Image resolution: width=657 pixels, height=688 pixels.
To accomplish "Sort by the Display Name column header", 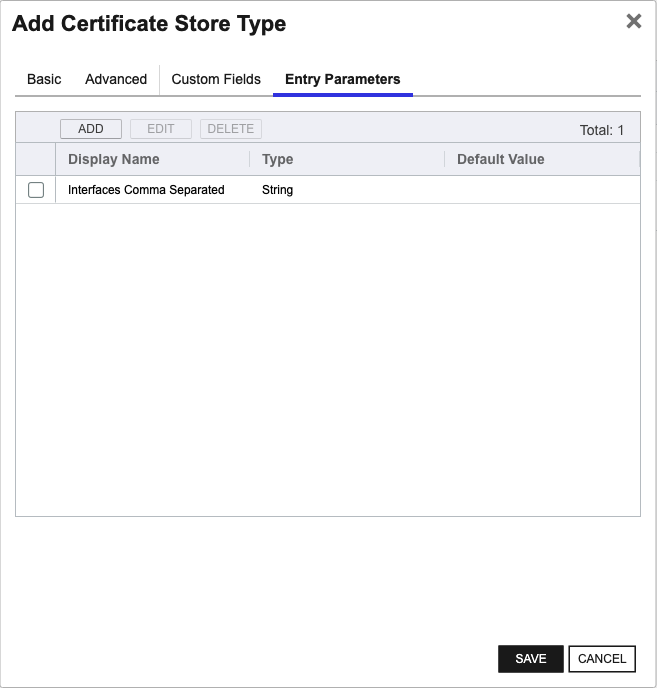I will (x=114, y=159).
